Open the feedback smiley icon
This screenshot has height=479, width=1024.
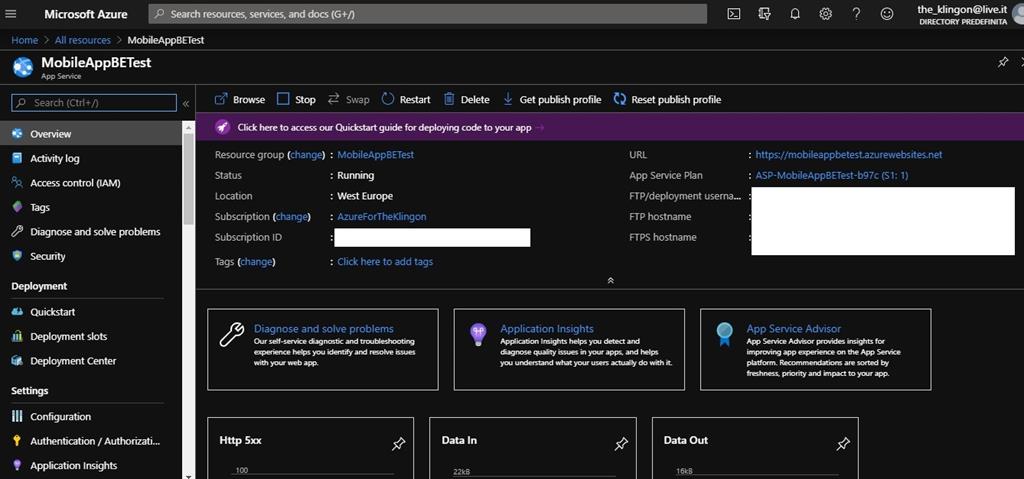886,14
